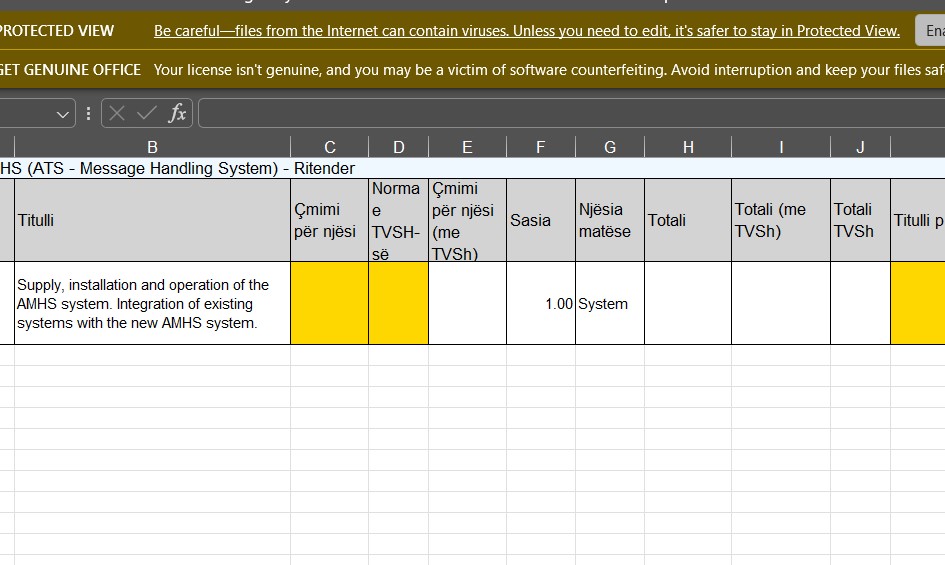Click the three-dot handle beside Name Box
Screen dimensions: 945x565
click(88, 113)
